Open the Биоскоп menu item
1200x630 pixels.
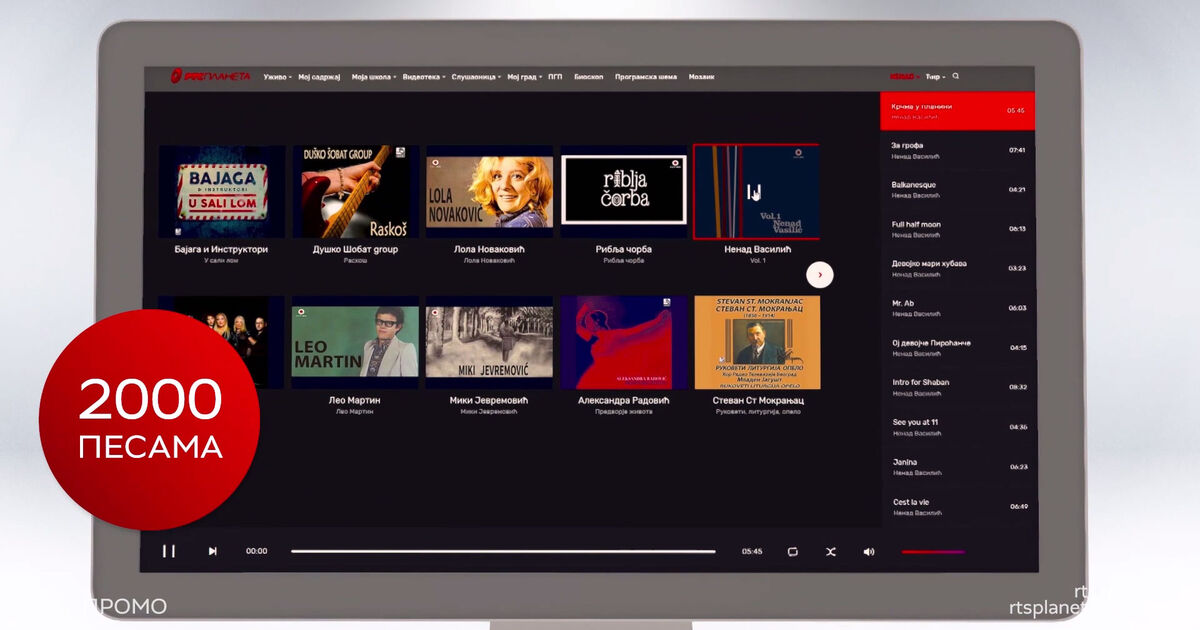[588, 77]
